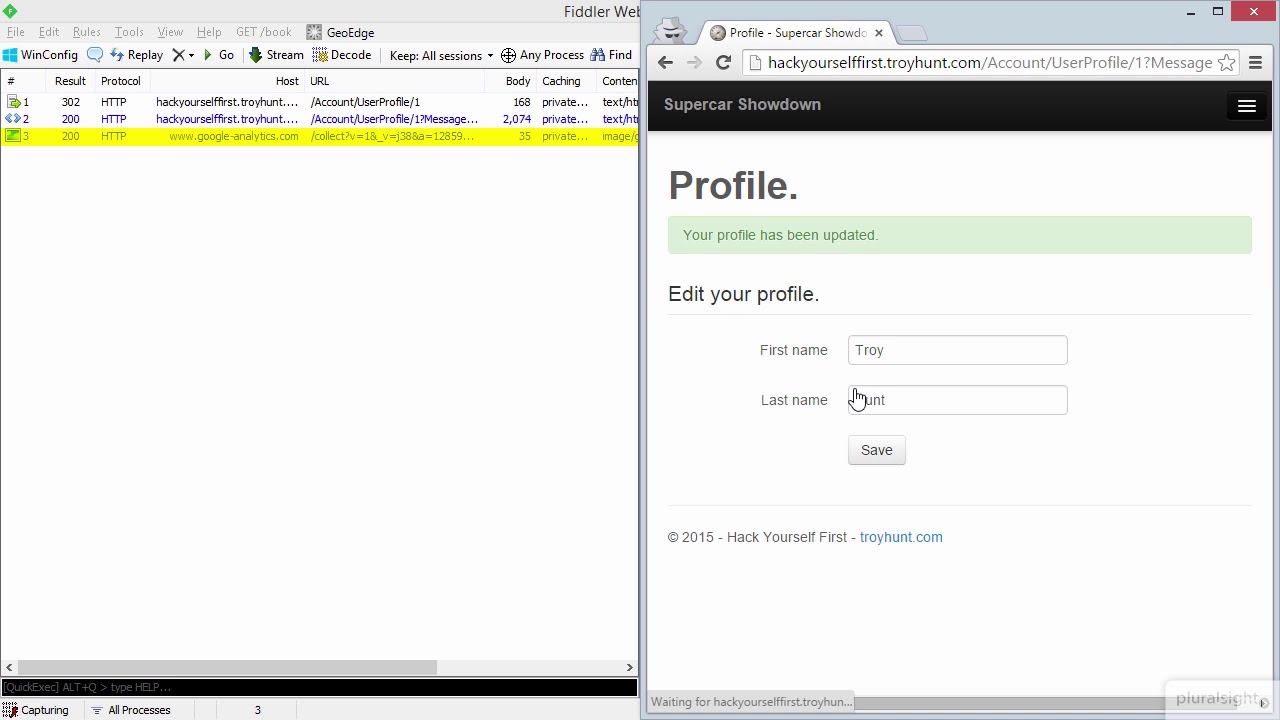The image size is (1280, 720).
Task: Close the Profile - Supercar Showdown tab
Action: tap(879, 33)
